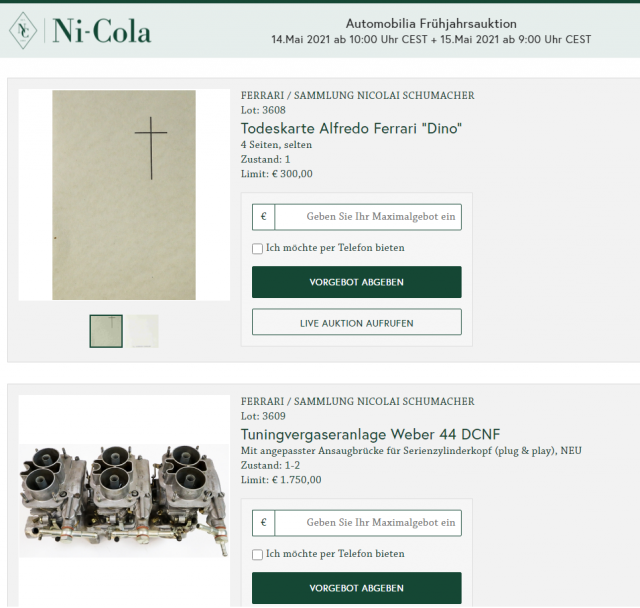640x608 pixels.
Task: Click the Ni-Cola brand name
Action: [102, 31]
